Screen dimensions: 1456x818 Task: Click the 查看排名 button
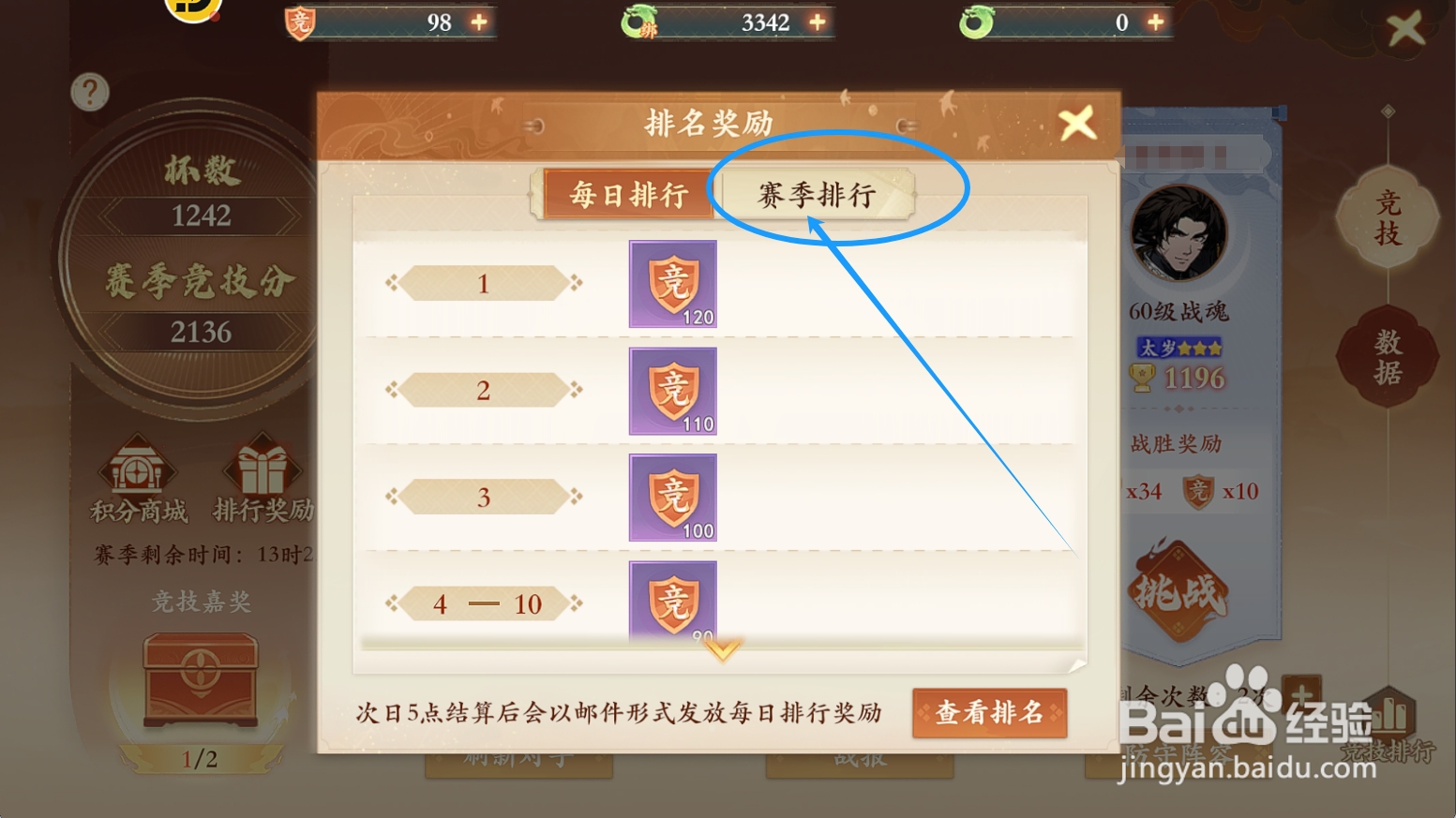coord(989,713)
